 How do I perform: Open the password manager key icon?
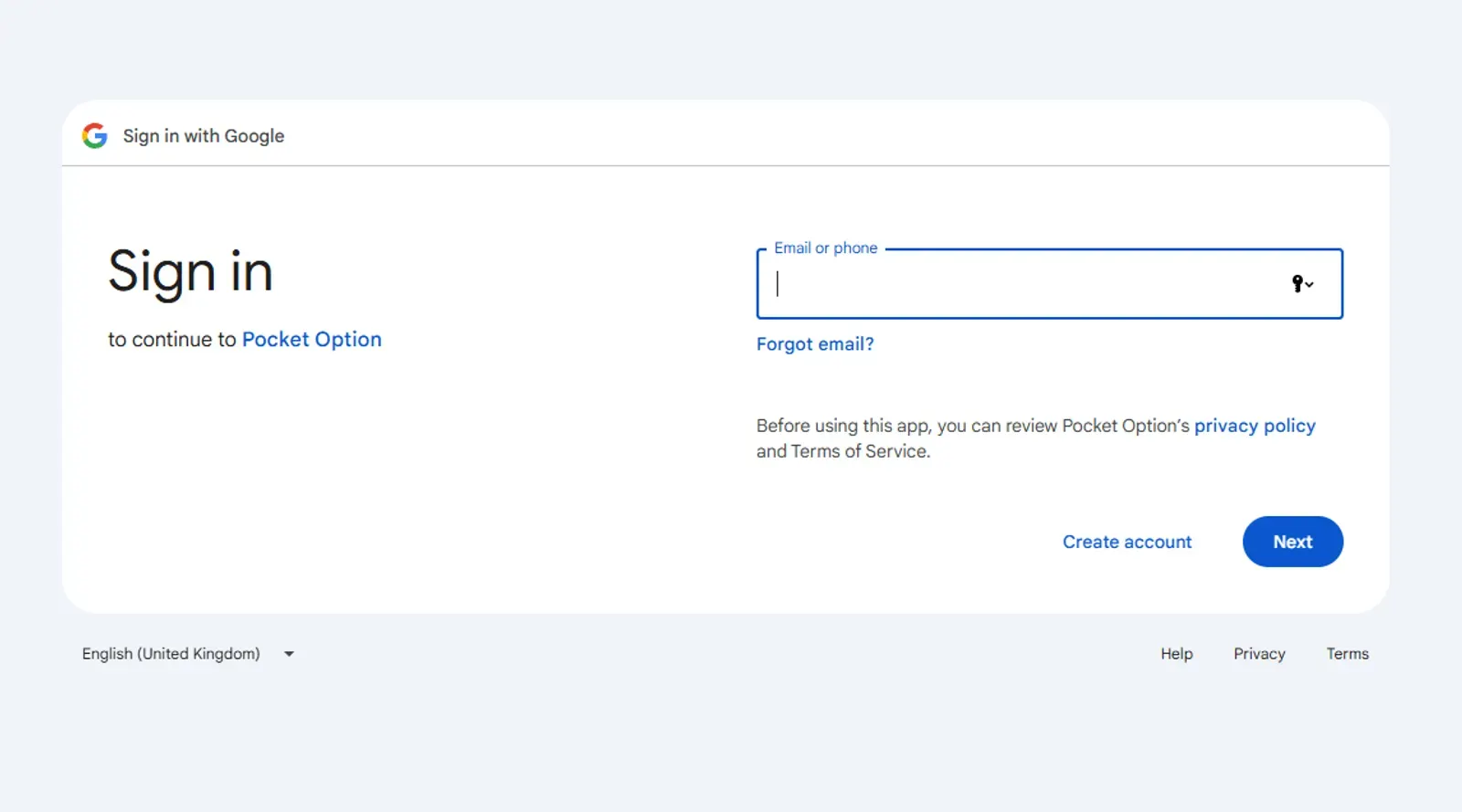point(1298,283)
